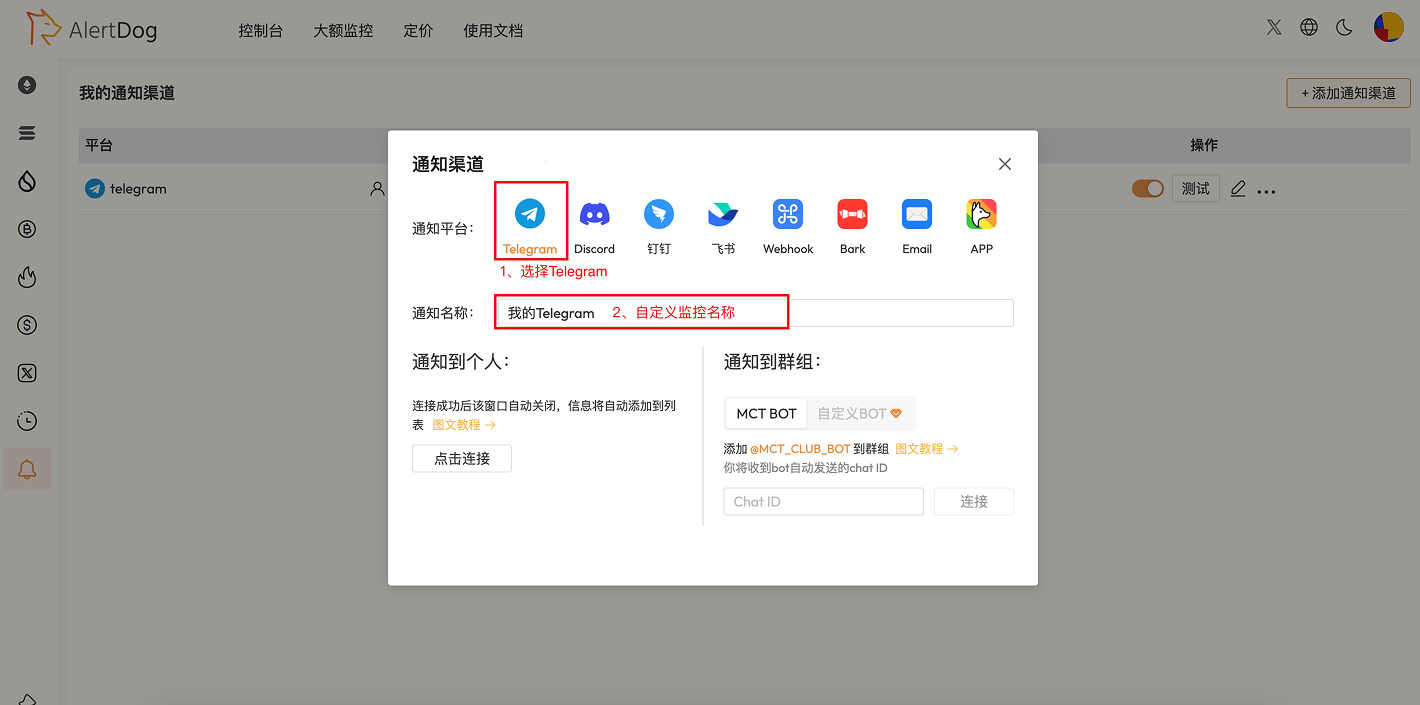
Task: Switch to dark mode with moon icon
Action: pyautogui.click(x=1343, y=27)
